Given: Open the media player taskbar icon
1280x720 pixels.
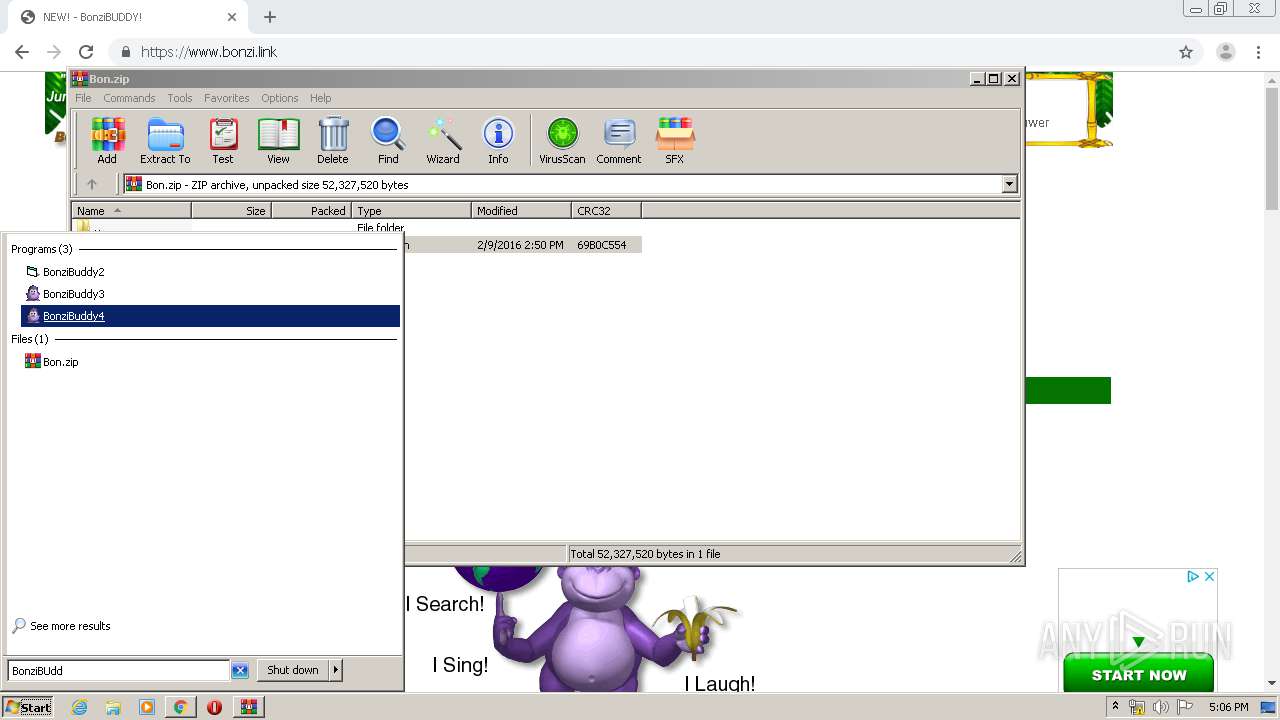Looking at the screenshot, I should (x=147, y=707).
